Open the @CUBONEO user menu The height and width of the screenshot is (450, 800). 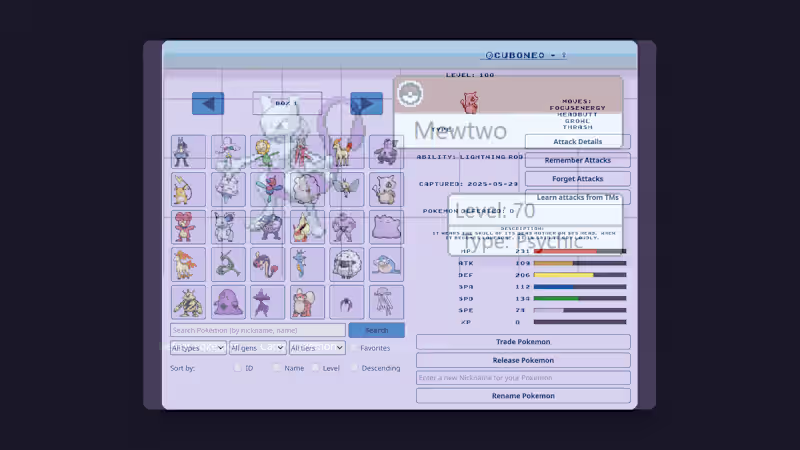coord(525,55)
